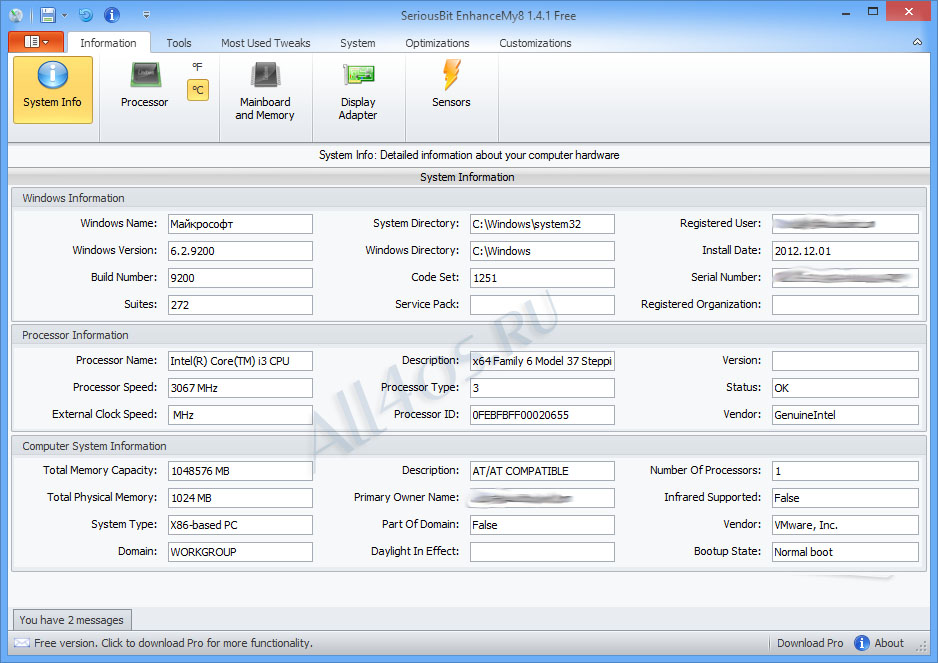Click the Part Of Domain field
This screenshot has height=663, width=938.
tap(542, 525)
